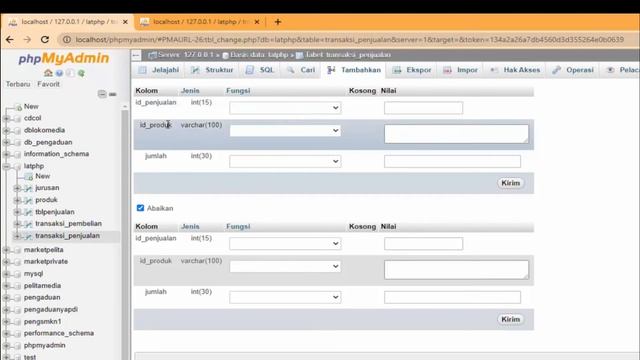Click the Struktur tab icon
640x360 pixels.
tap(196, 70)
